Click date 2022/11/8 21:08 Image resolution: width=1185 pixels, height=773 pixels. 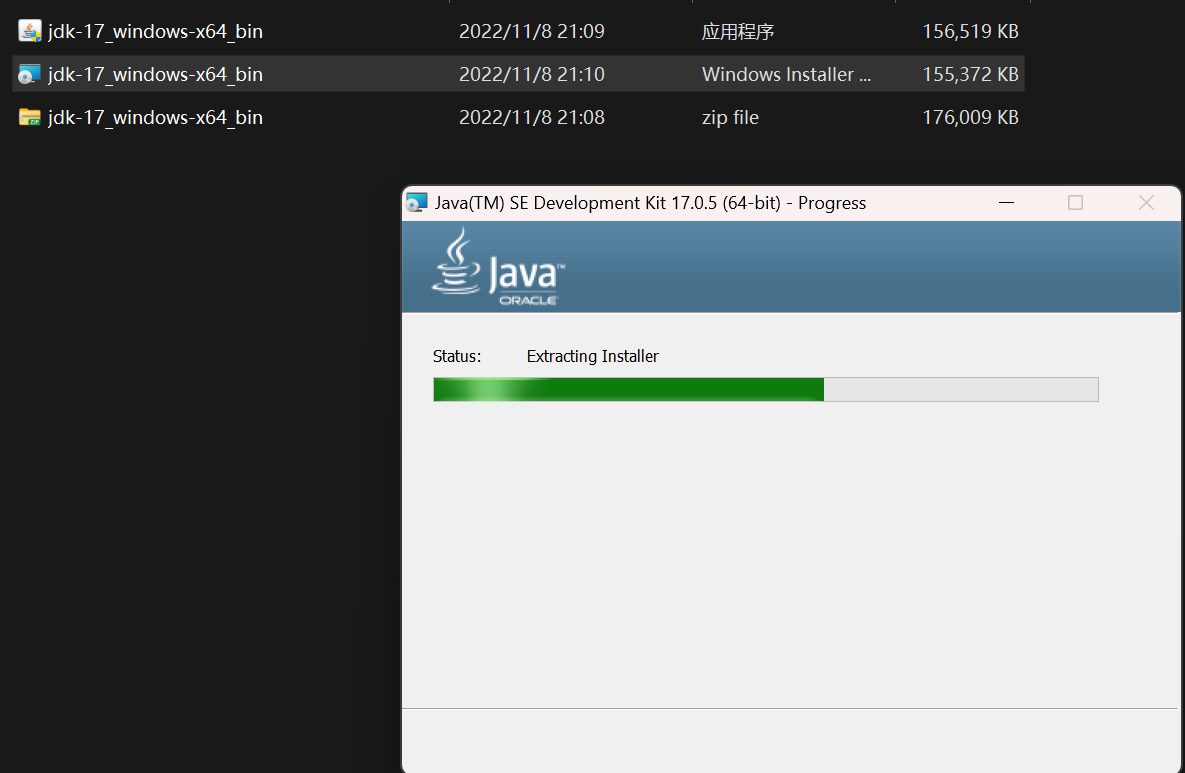coord(532,117)
